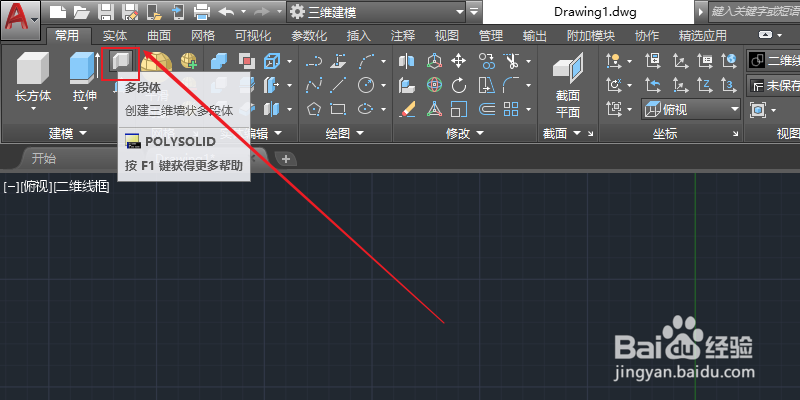Select the Array tool grid icon
The image size is (800, 400).
pos(511,109)
